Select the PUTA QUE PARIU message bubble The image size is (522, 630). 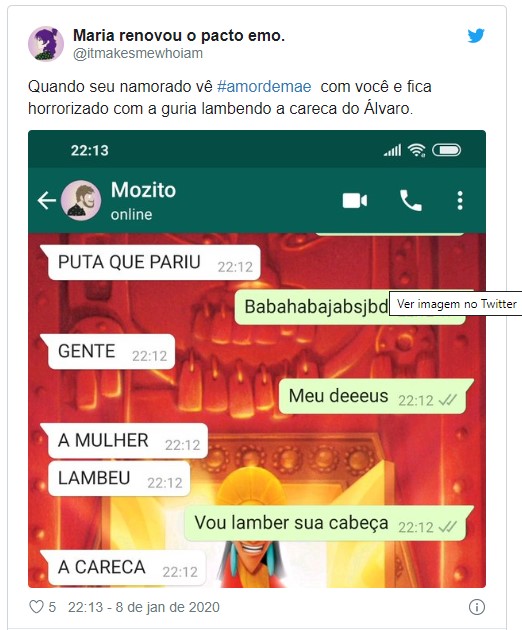(x=151, y=263)
